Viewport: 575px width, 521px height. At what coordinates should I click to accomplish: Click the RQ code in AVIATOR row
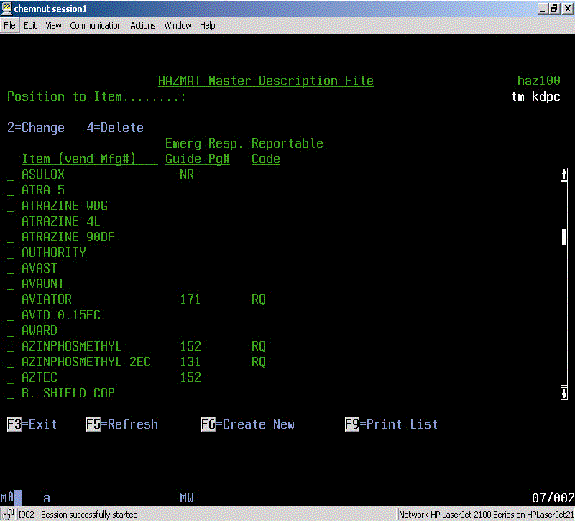(259, 300)
